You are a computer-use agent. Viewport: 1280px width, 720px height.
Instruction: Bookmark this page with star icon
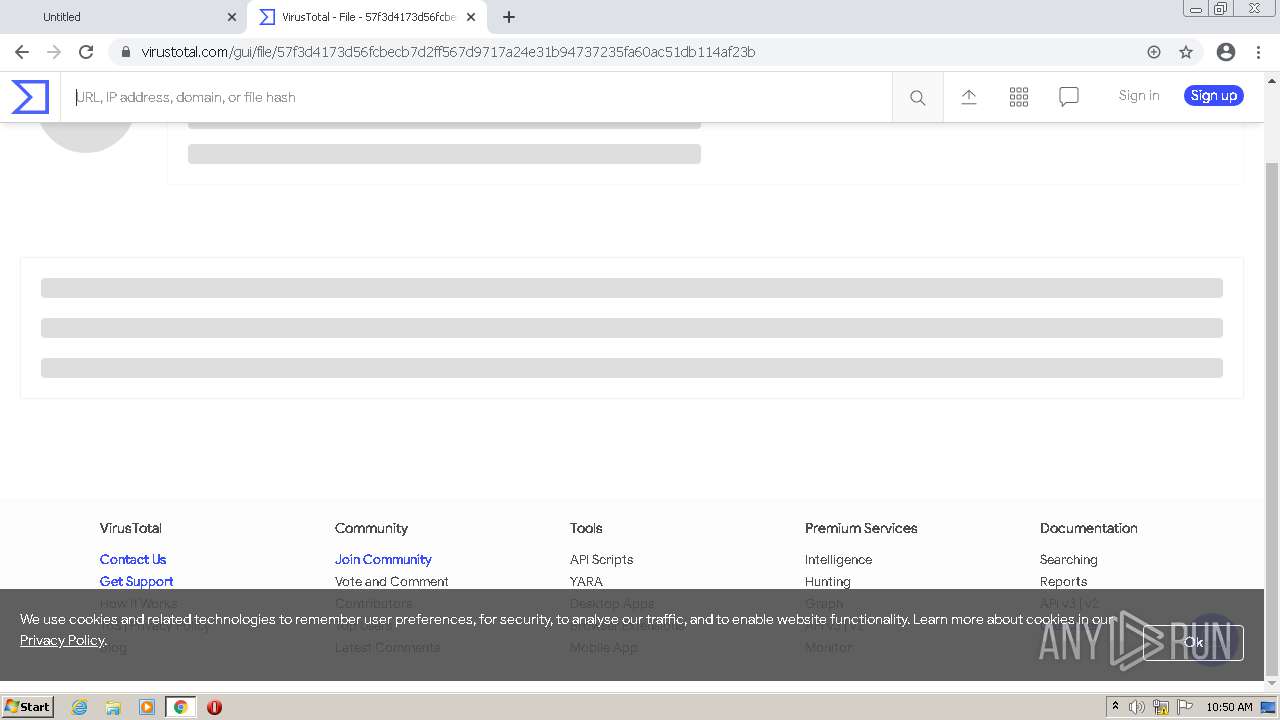pyautogui.click(x=1186, y=52)
